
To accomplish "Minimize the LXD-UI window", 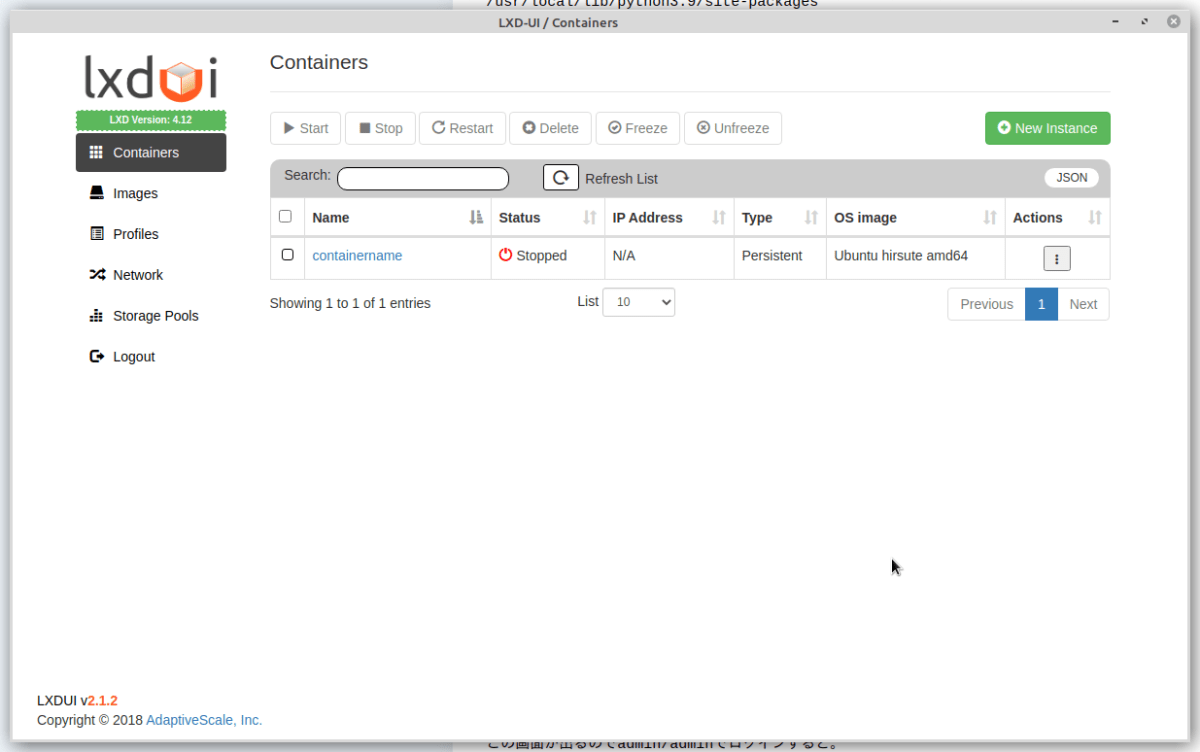I will point(1117,22).
